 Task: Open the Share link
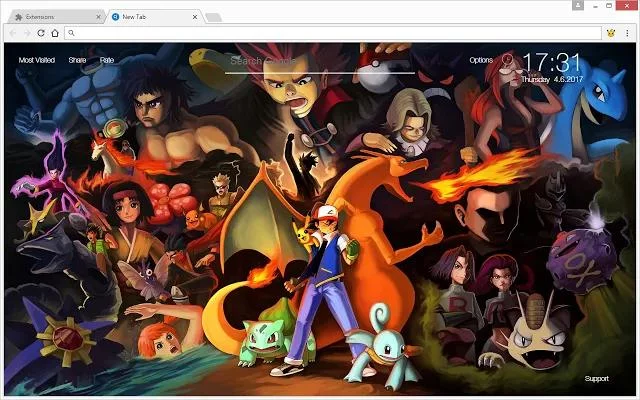[x=77, y=60]
